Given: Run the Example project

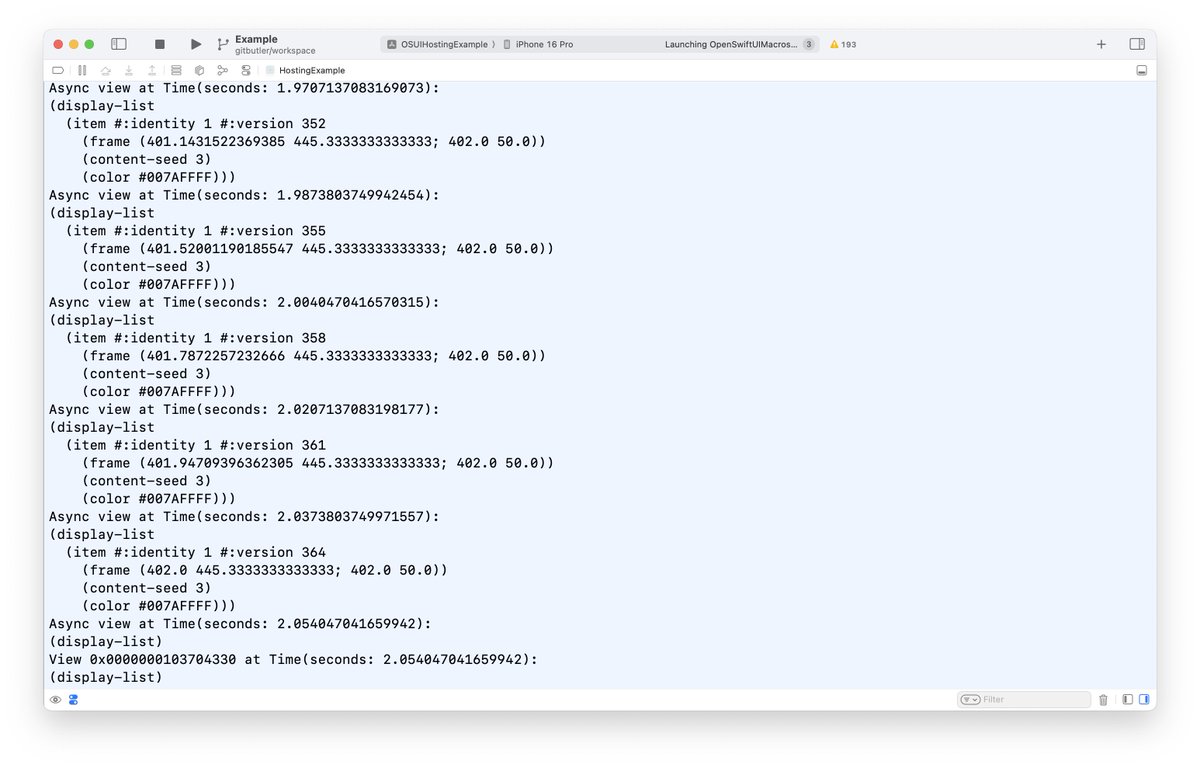Looking at the screenshot, I should pos(195,44).
